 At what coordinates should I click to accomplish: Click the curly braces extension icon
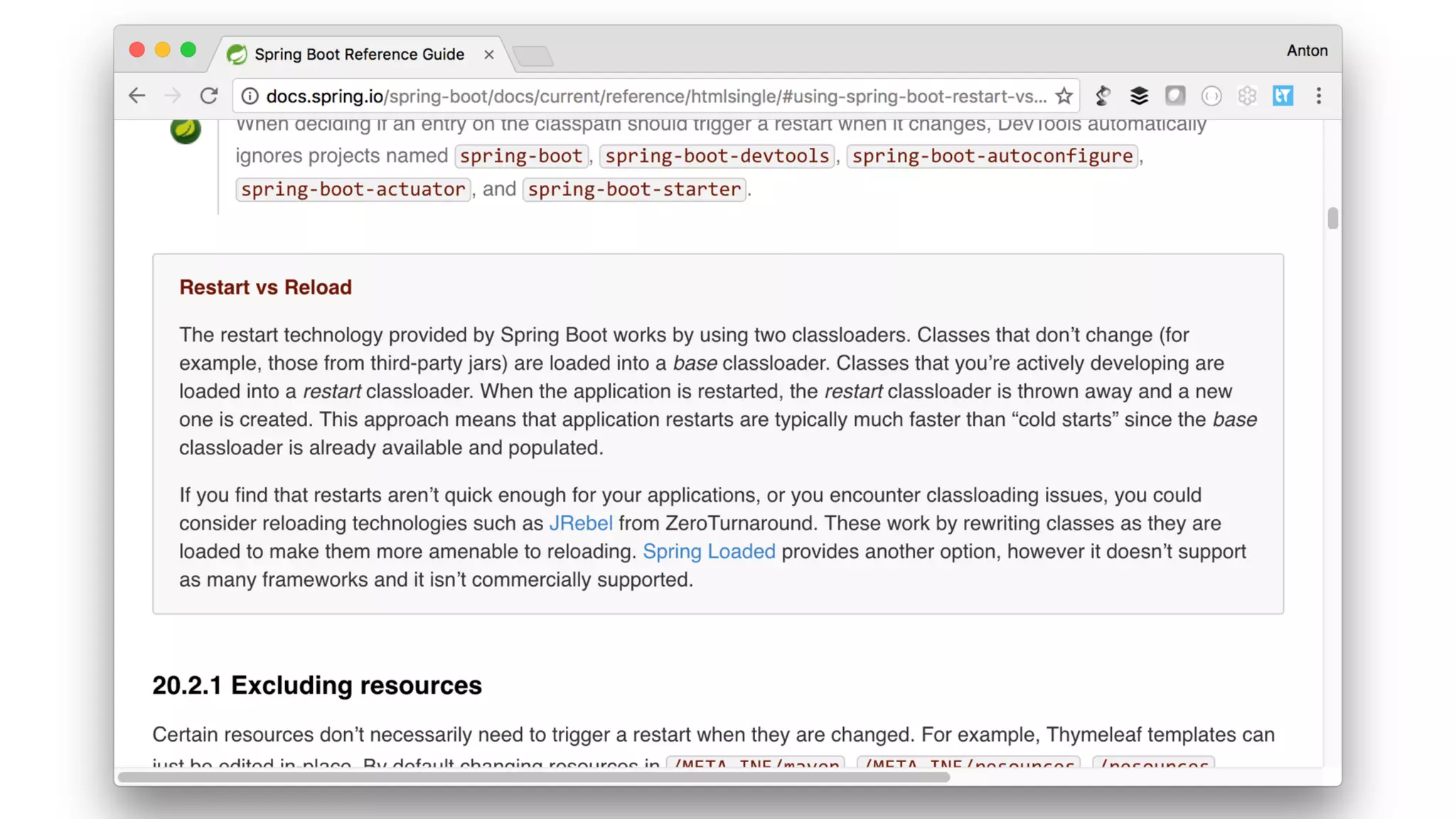coord(1211,96)
